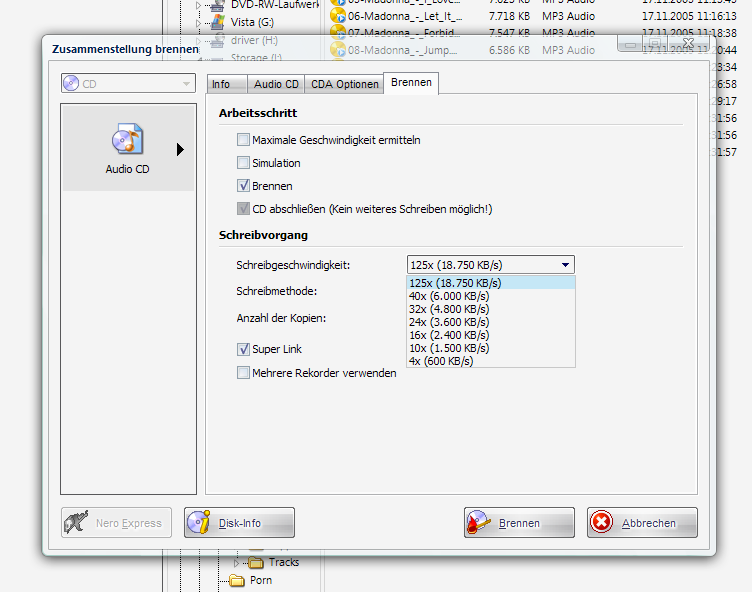Click the red X icon on Abbrechen
The image size is (752, 592).
point(602,523)
